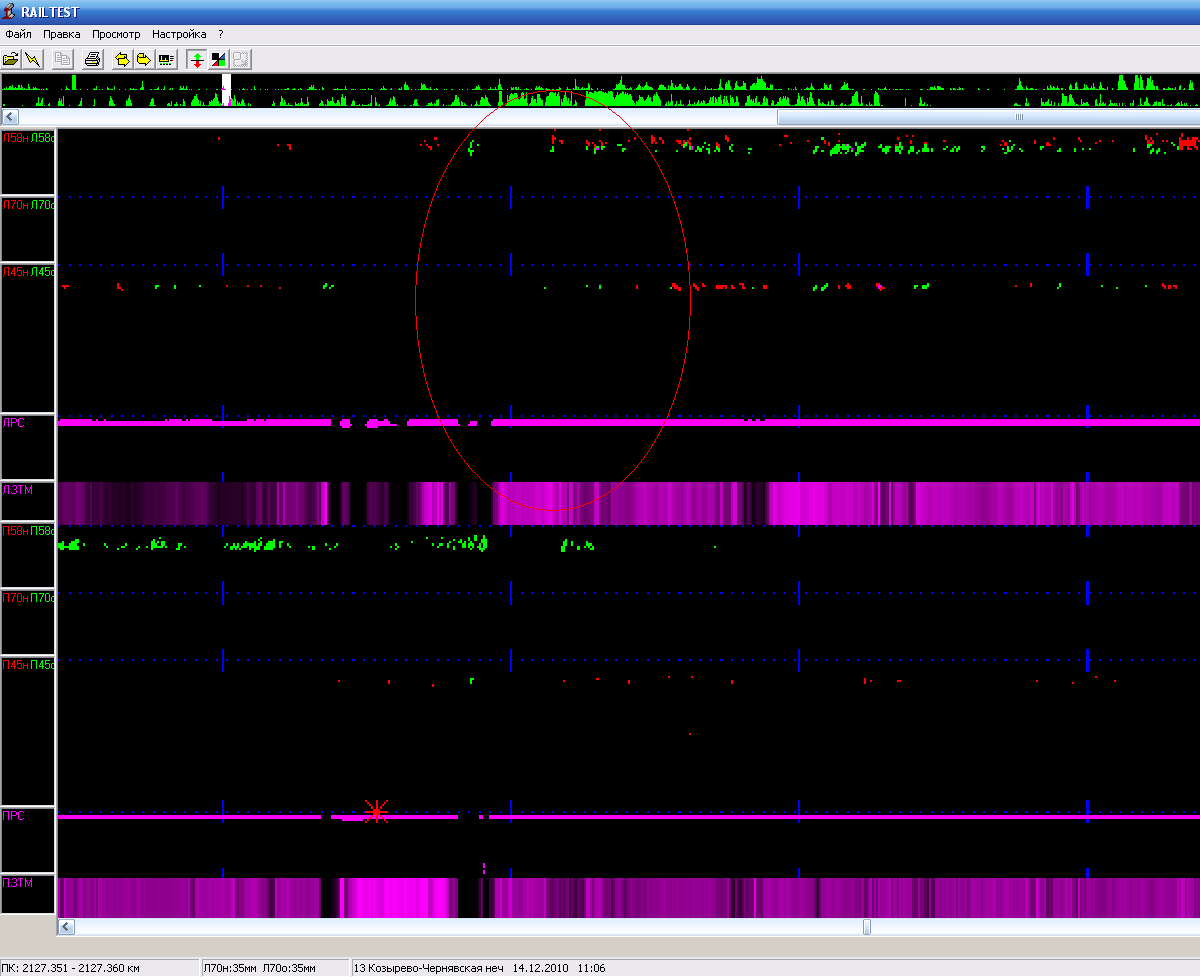Image resolution: width=1200 pixels, height=977 pixels.
Task: Click the yellow double-arrow navigation icon
Action: [123, 59]
